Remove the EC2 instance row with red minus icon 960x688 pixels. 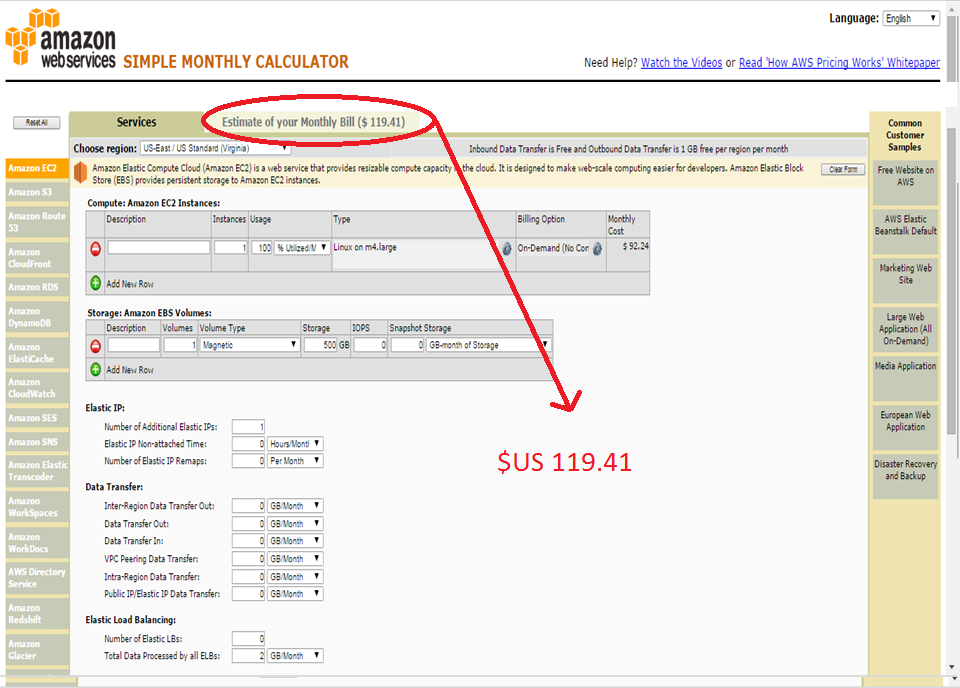coord(96,249)
